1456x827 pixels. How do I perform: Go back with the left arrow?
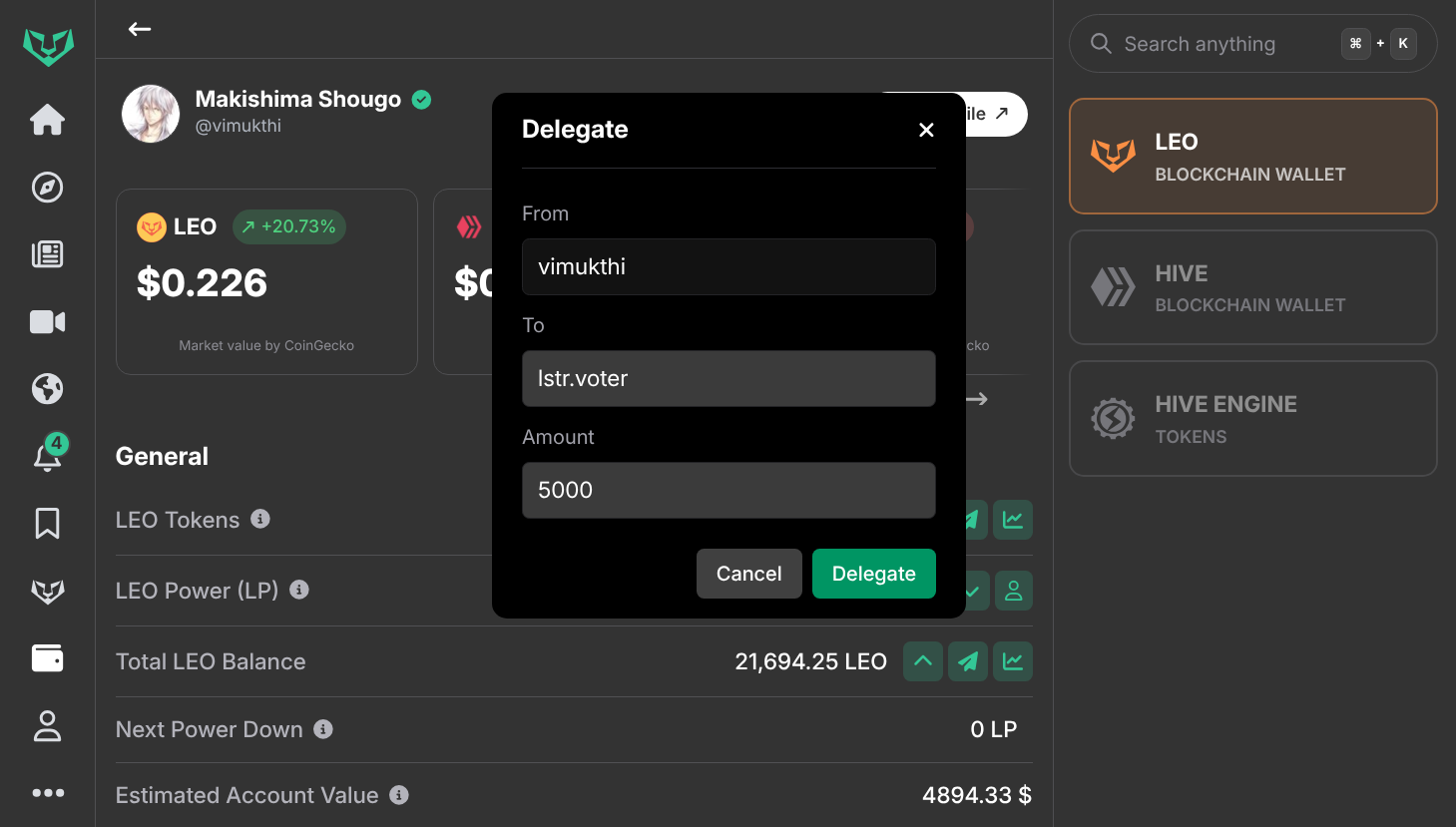tap(140, 29)
